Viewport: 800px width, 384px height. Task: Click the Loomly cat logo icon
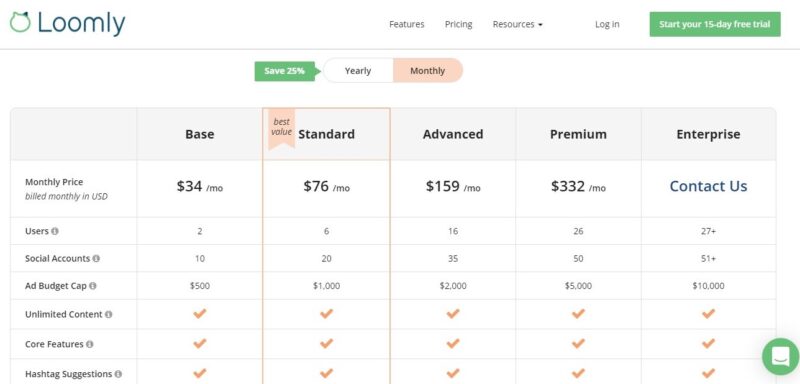[x=20, y=22]
